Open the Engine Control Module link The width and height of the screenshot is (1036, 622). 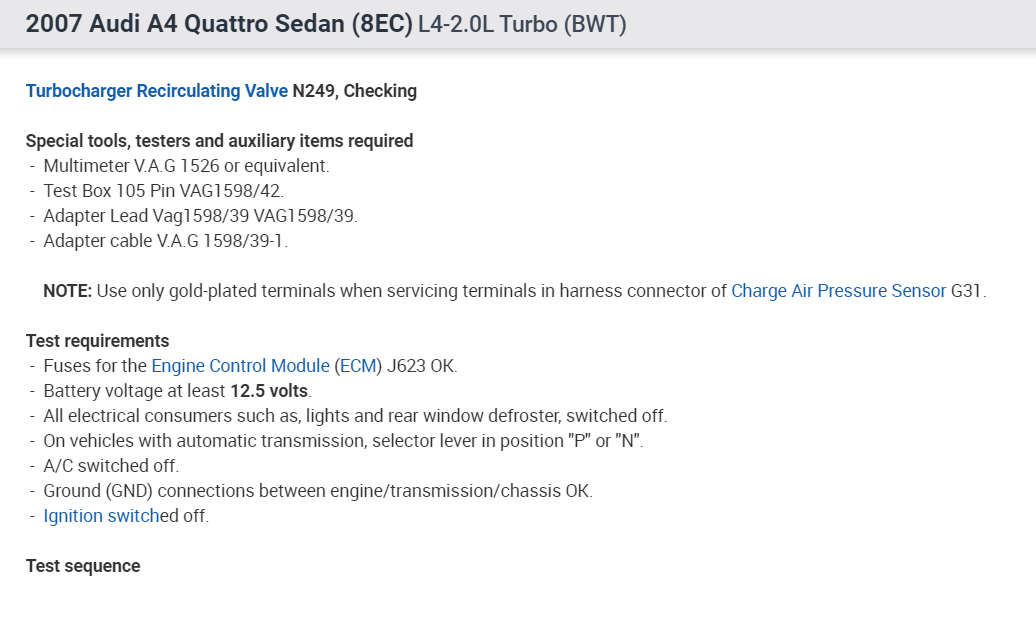(x=240, y=366)
